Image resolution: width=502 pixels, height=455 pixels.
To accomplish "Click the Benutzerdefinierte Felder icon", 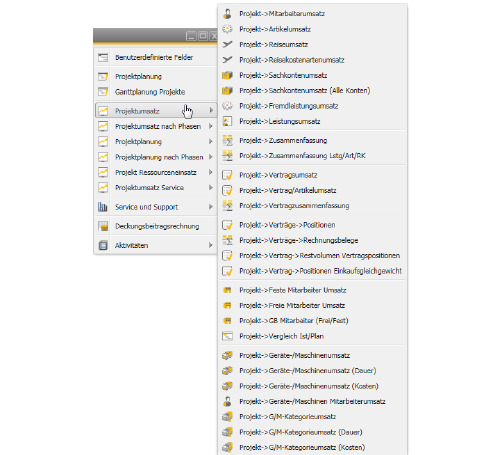I will [x=103, y=58].
